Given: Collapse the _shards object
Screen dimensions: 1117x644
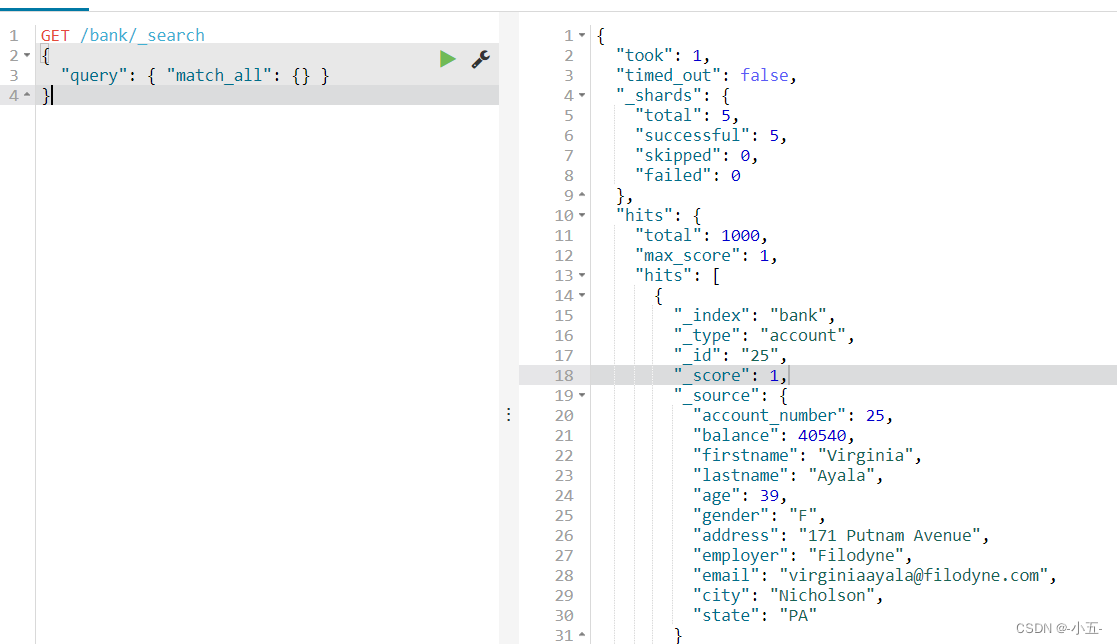Looking at the screenshot, I should (583, 95).
